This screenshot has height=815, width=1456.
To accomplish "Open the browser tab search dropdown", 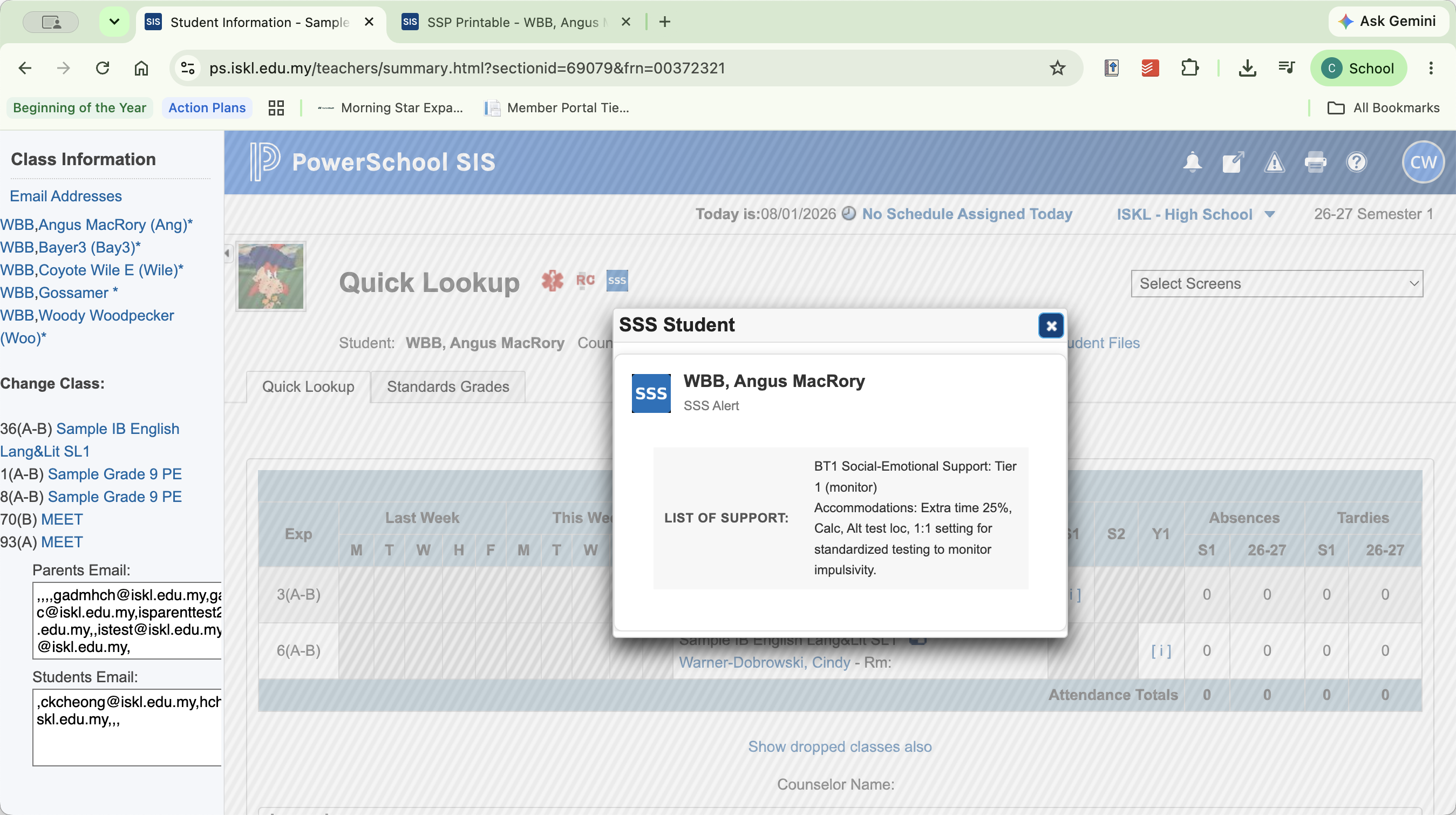I will point(114,22).
